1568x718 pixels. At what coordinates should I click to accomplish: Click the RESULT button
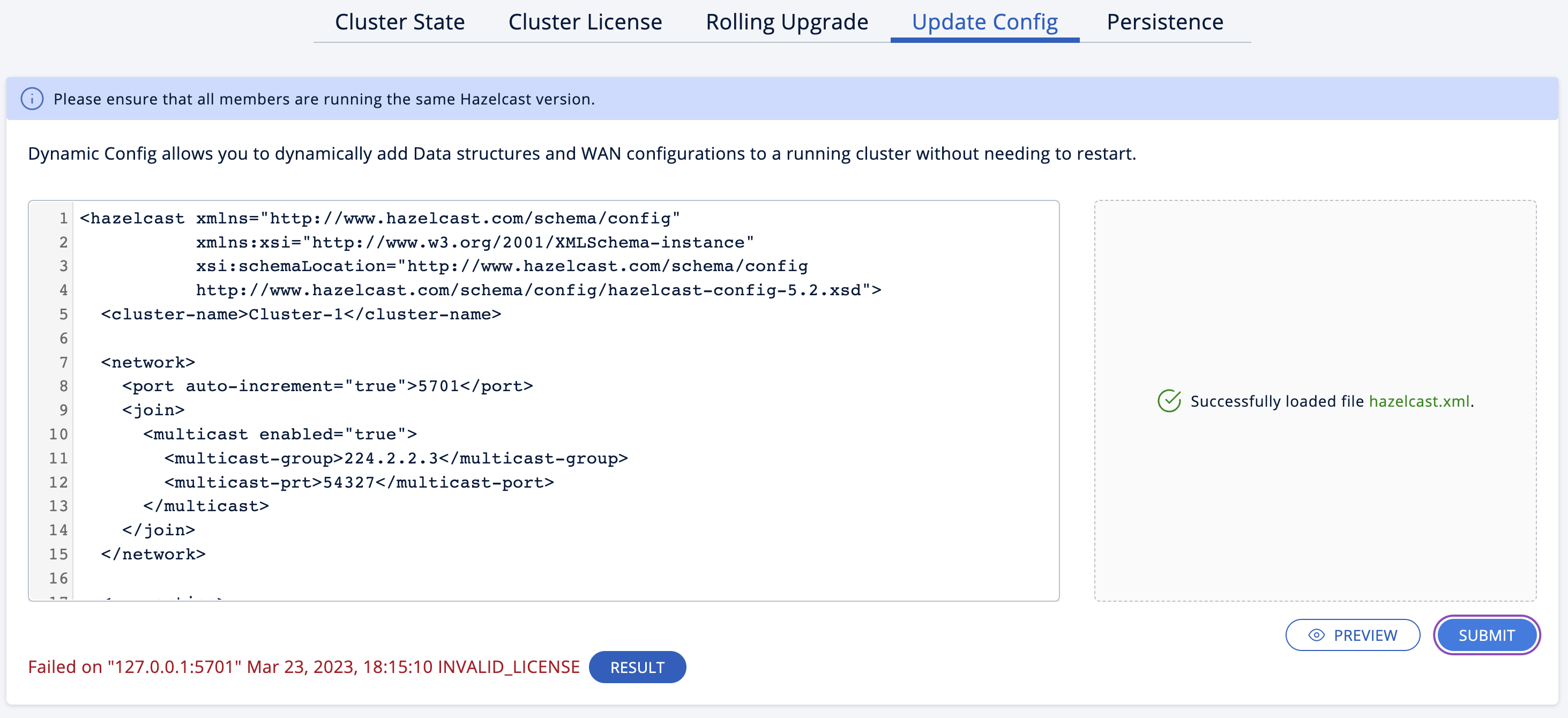click(x=637, y=667)
